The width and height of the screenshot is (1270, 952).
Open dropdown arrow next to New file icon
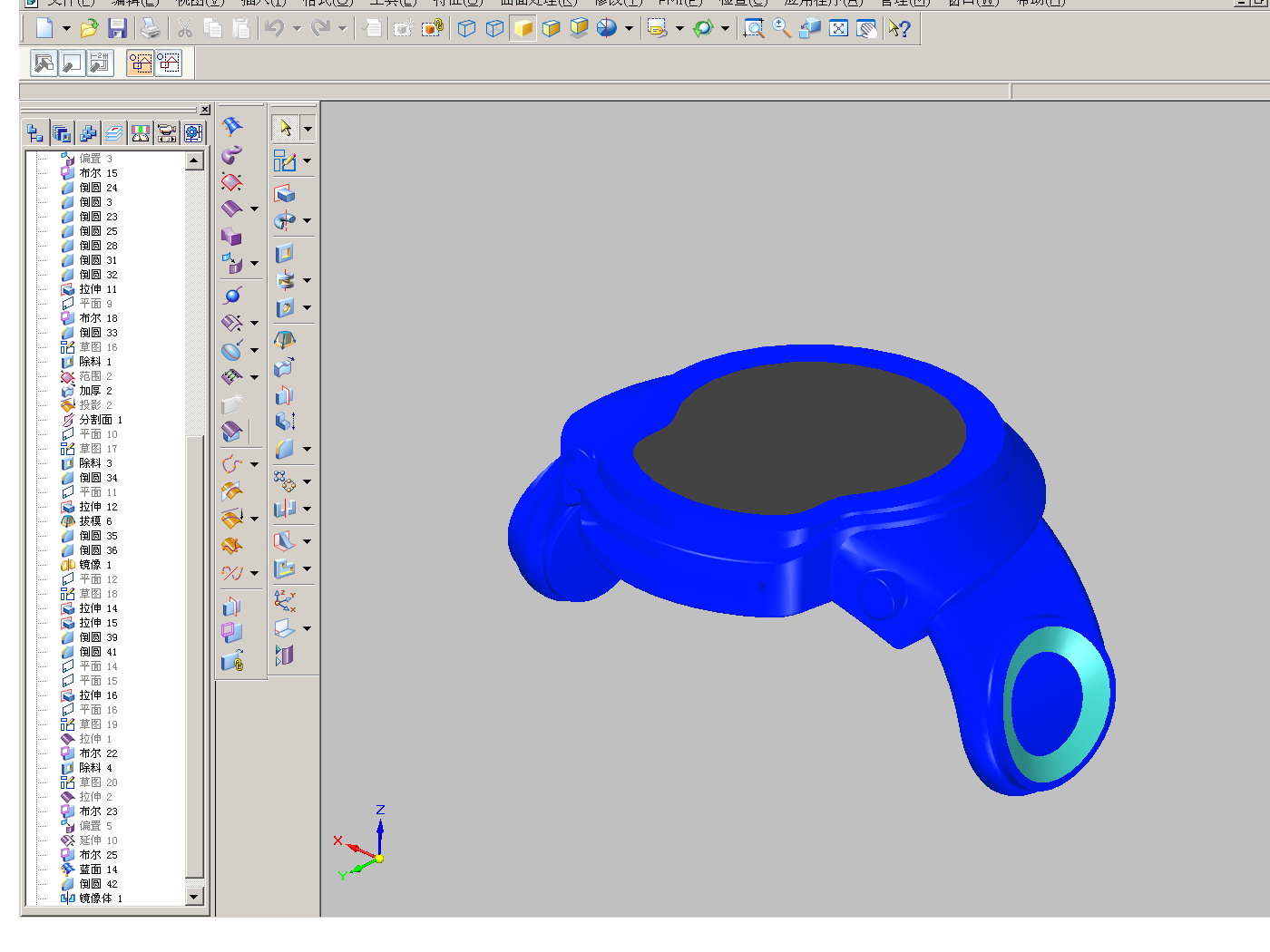click(66, 29)
